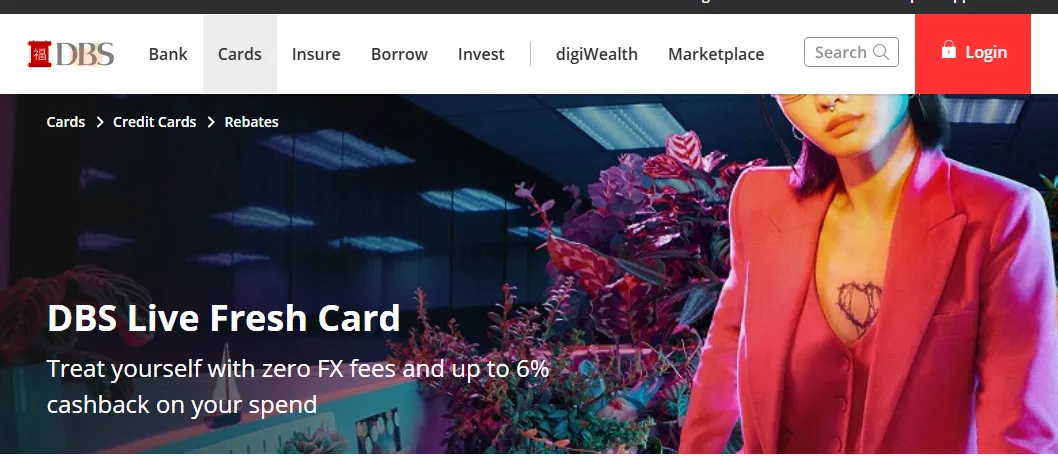Image resolution: width=1058 pixels, height=473 pixels.
Task: Select the Rebates breadcrumb link
Action: tap(251, 122)
